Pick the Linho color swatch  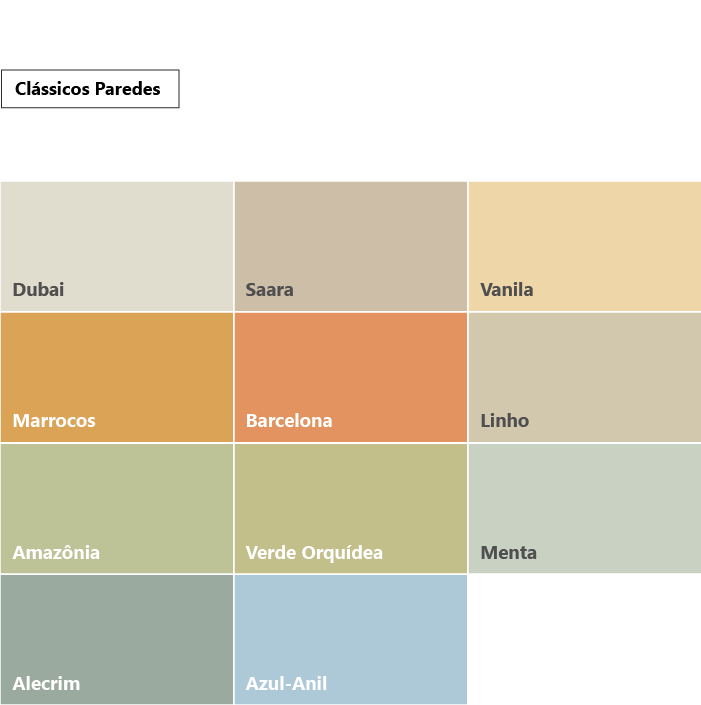[585, 378]
